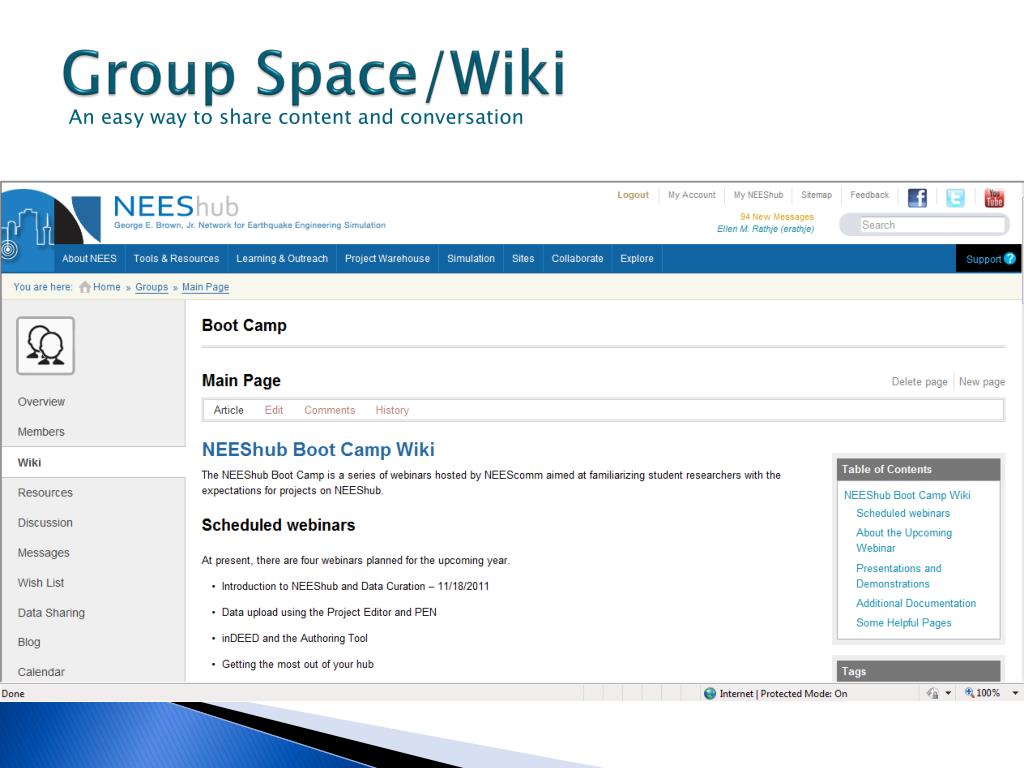
Task: Open the Sitemap link
Action: 816,195
